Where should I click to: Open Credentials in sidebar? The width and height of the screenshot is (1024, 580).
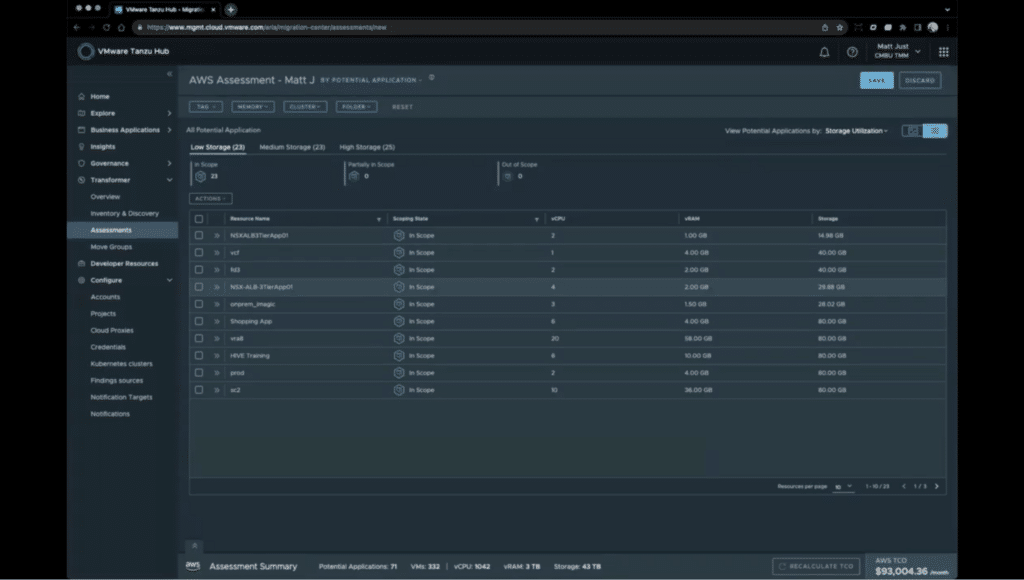108,347
